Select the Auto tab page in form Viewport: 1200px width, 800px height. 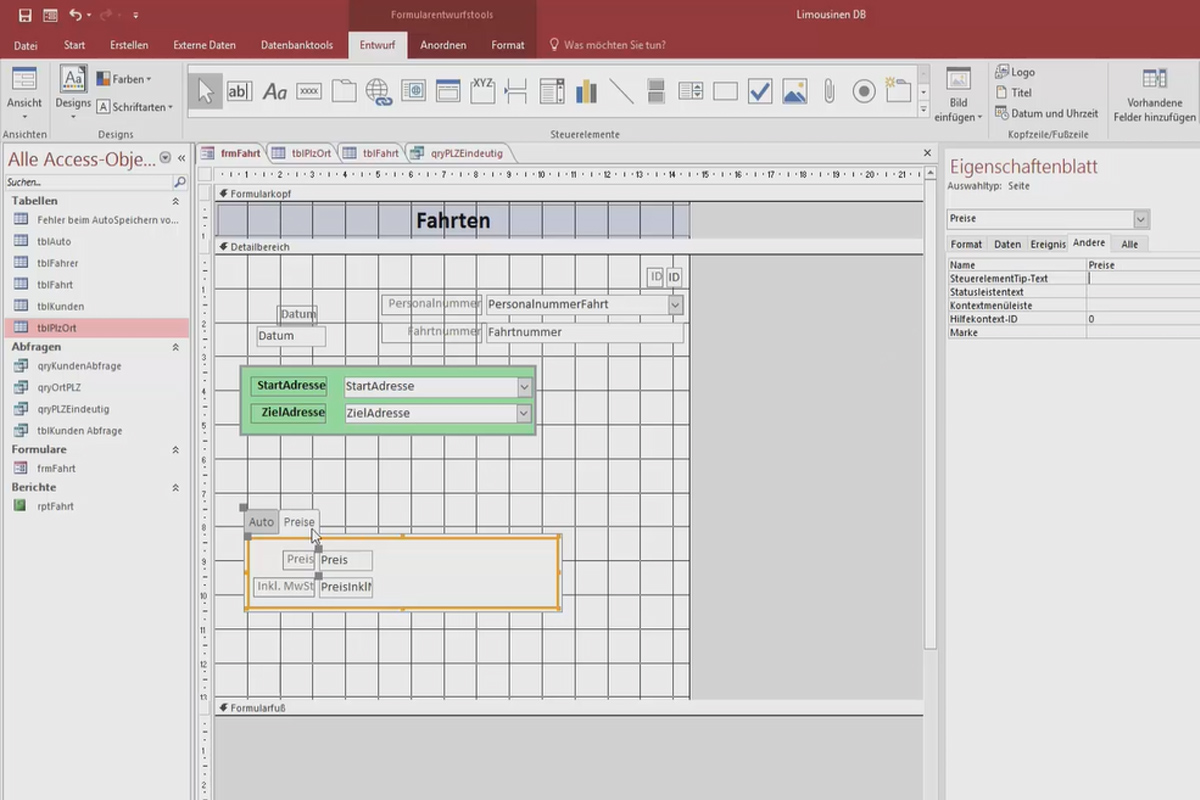click(261, 522)
